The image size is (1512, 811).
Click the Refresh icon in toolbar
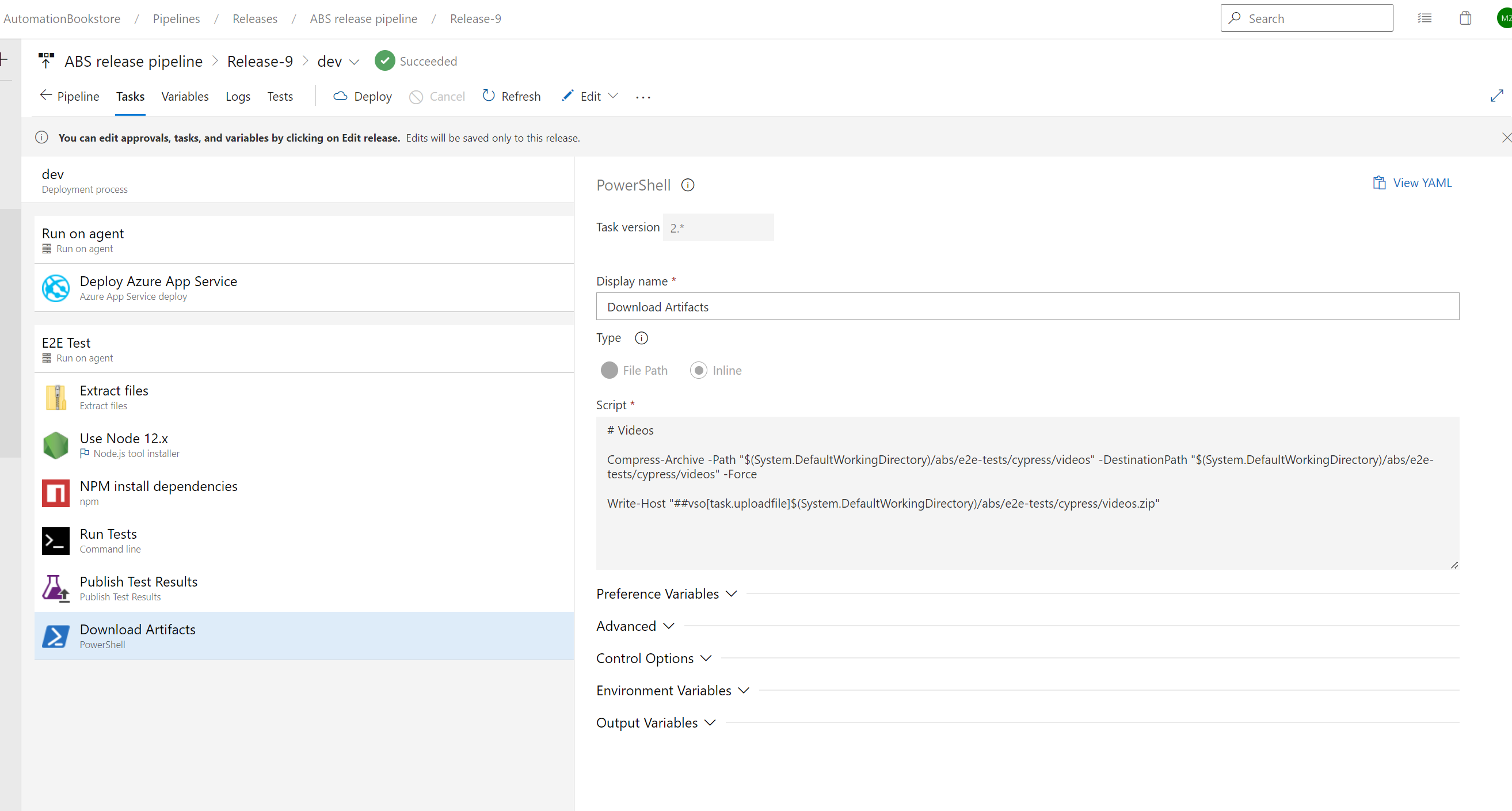(488, 96)
